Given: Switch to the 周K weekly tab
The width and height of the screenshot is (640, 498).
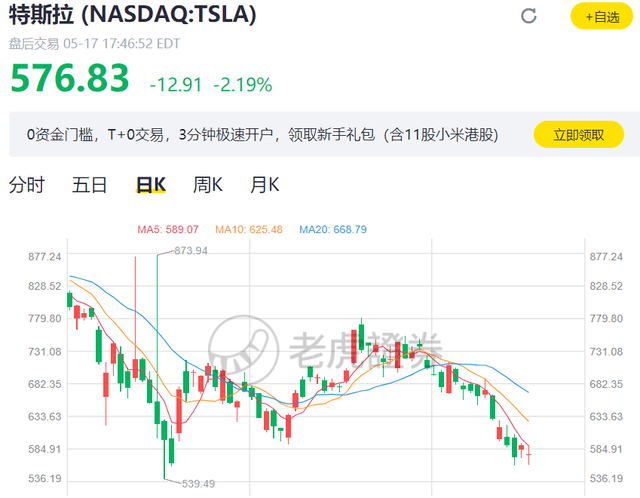Looking at the screenshot, I should tap(208, 185).
